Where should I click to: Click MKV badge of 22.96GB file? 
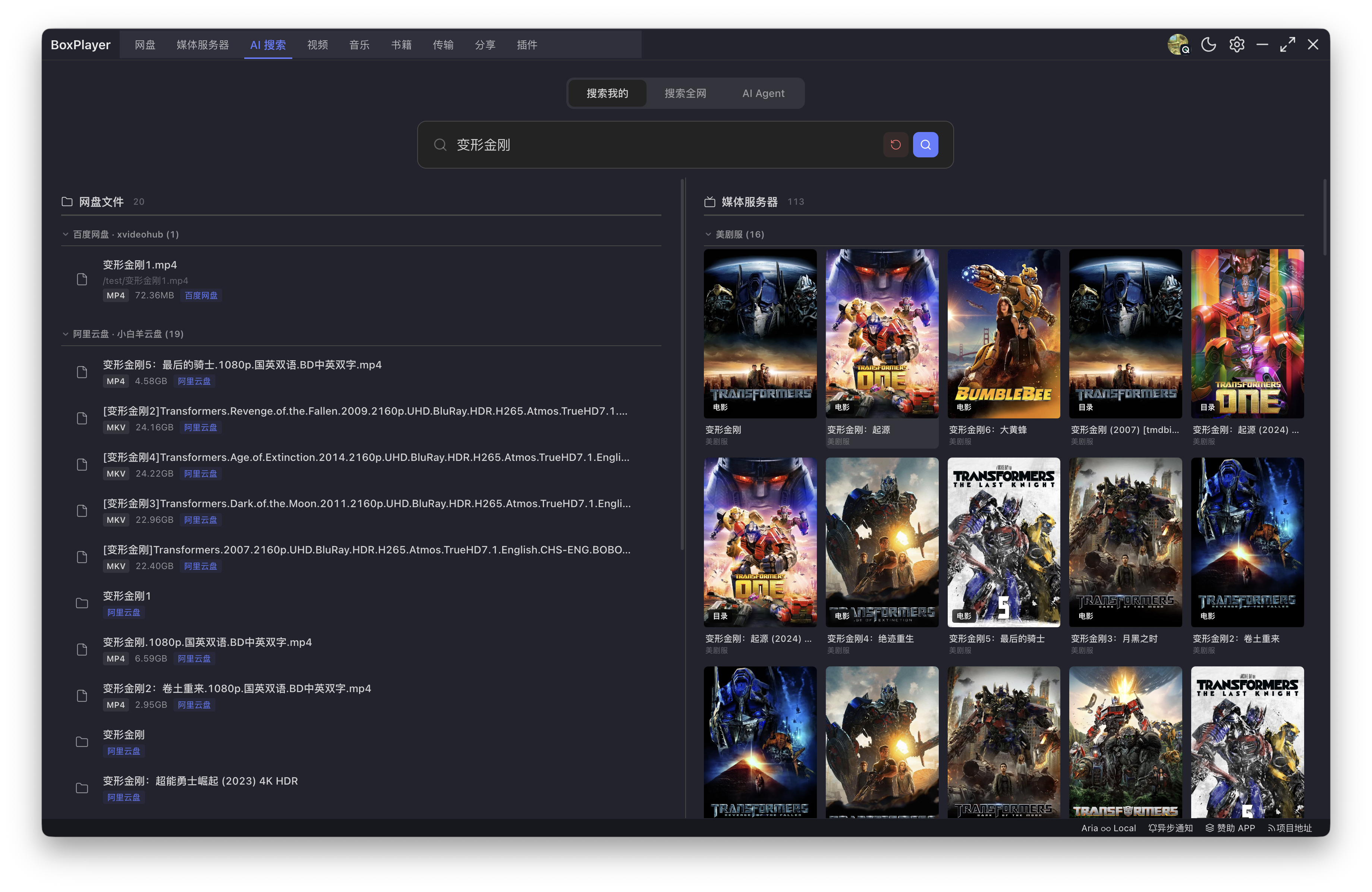[116, 520]
